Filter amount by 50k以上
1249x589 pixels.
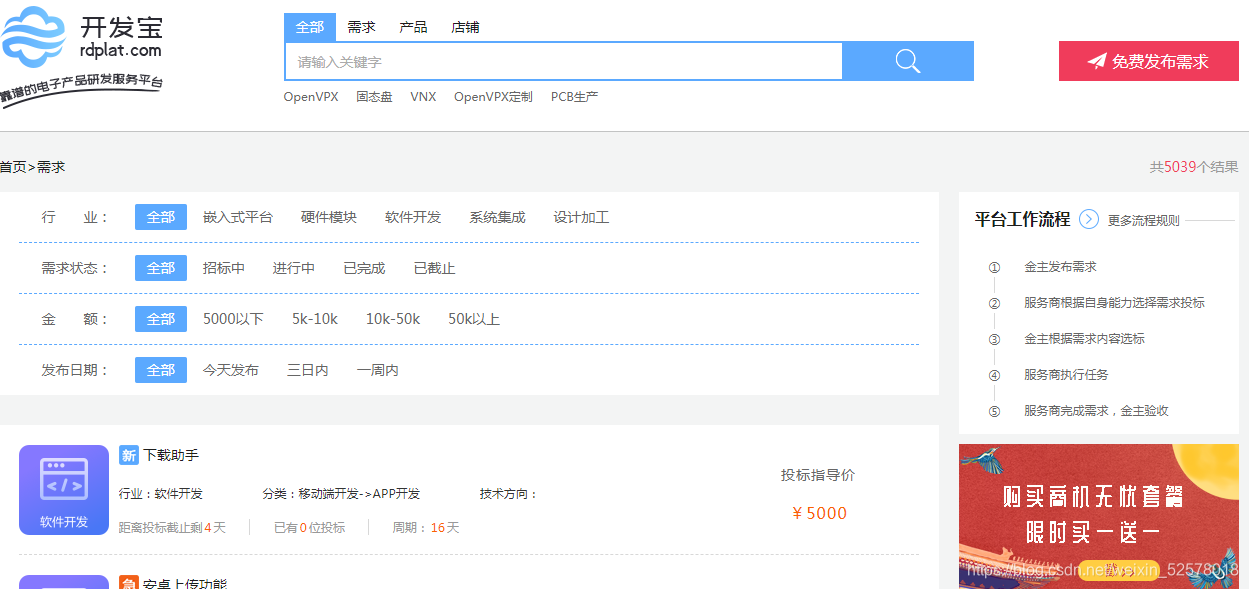[x=474, y=319]
